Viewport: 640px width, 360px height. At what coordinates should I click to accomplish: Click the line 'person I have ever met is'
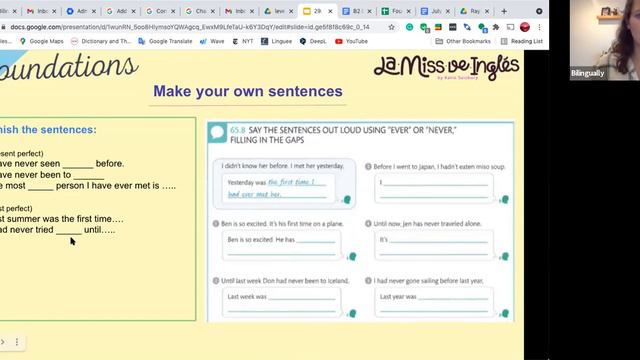pos(88,186)
